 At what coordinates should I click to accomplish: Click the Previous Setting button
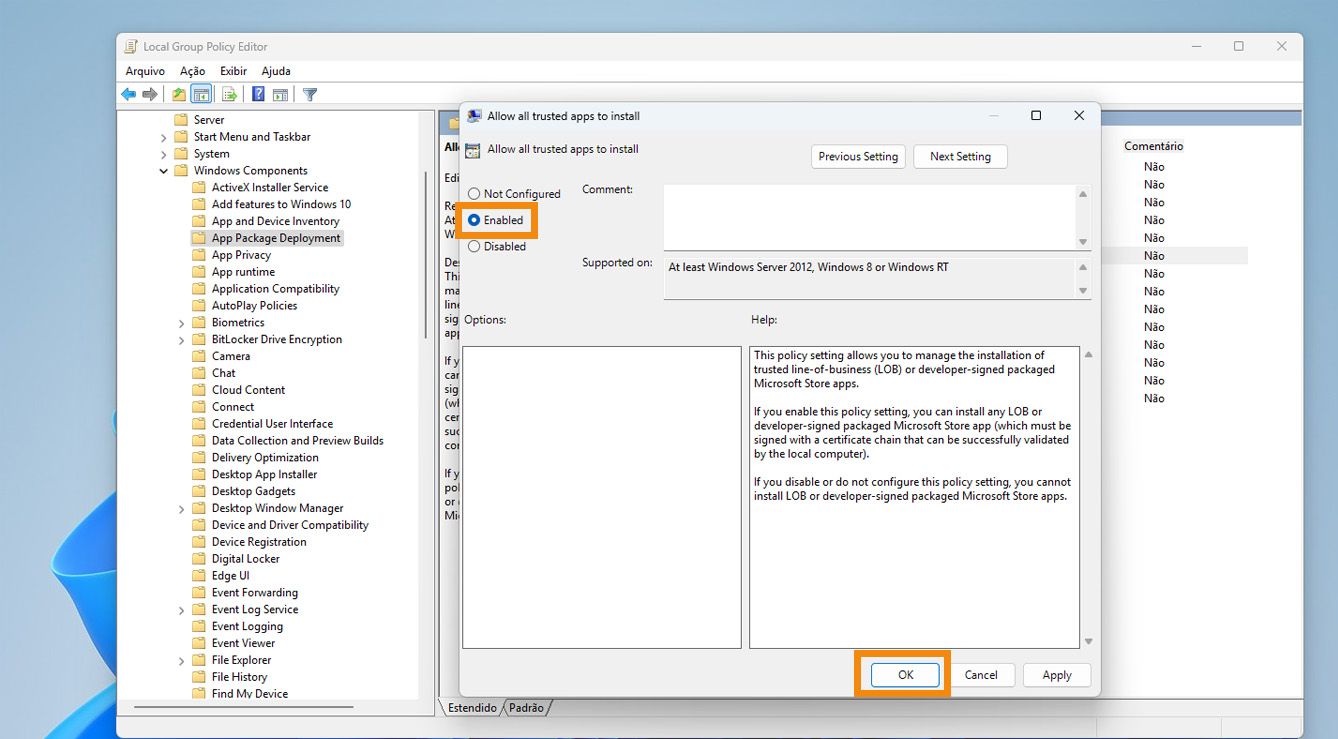coord(858,156)
